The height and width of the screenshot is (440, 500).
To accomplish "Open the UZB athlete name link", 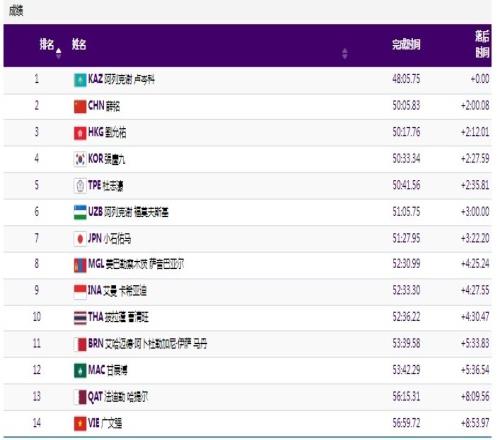I will tap(136, 212).
